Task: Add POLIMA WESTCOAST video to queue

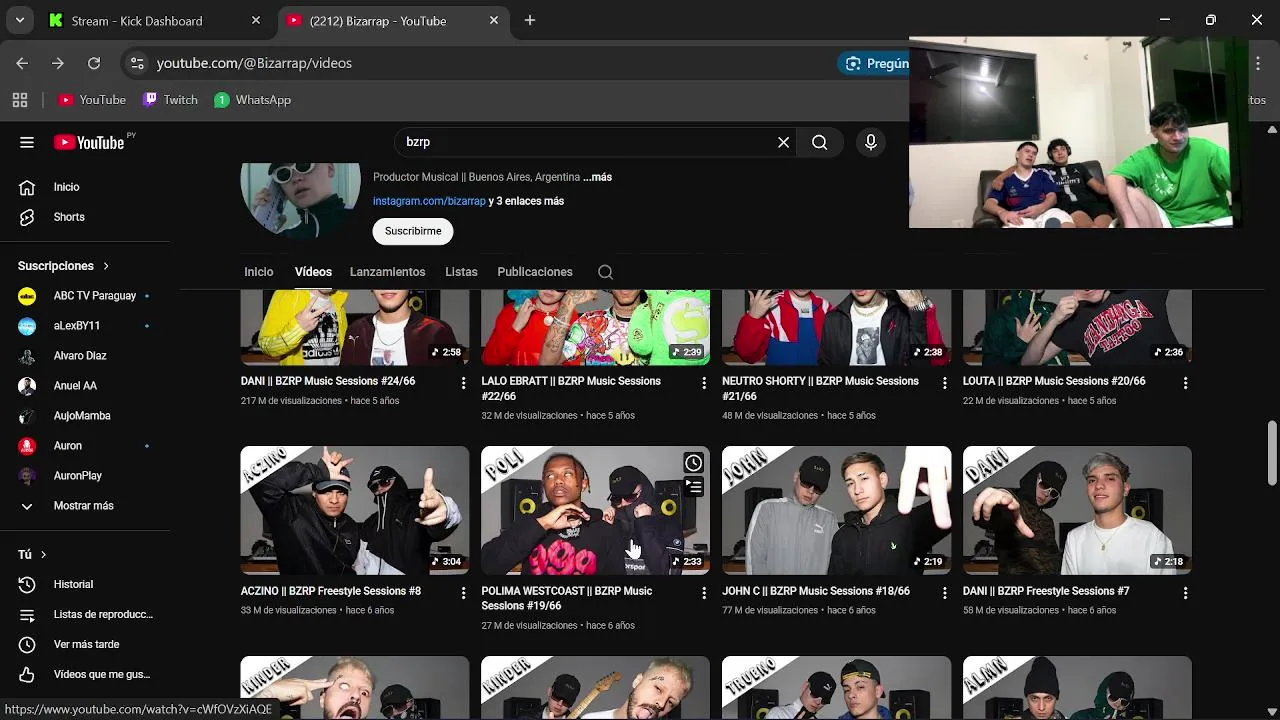Action: coord(693,487)
